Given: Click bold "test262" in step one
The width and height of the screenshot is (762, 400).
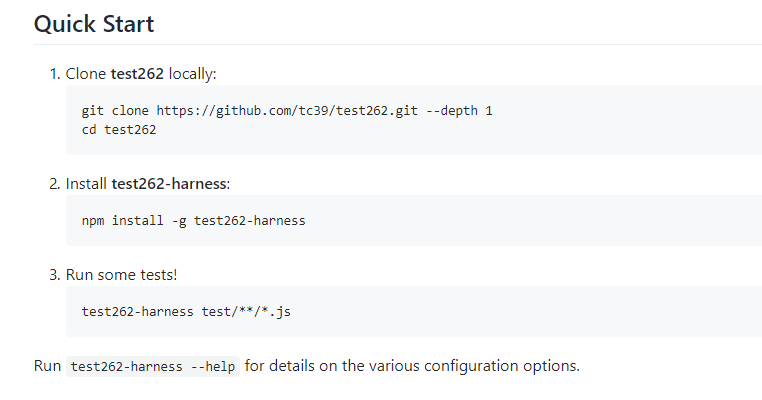Looking at the screenshot, I should coord(137,74).
